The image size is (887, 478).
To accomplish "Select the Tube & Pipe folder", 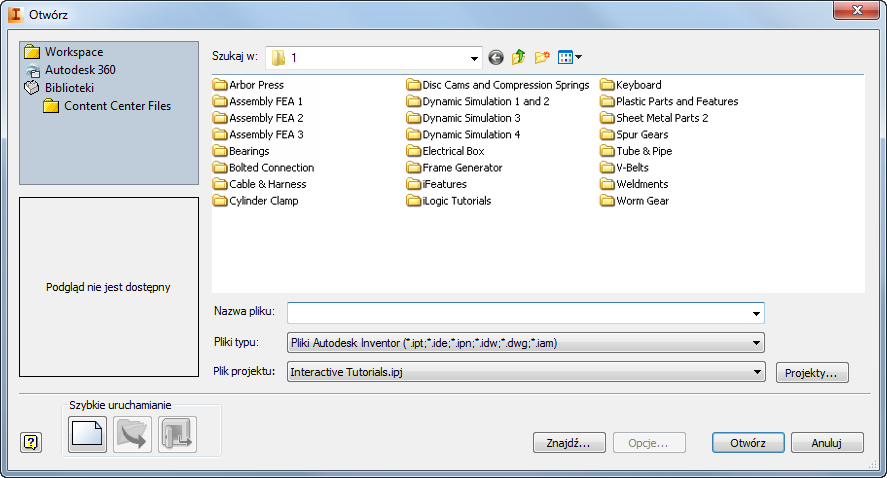I will (636, 151).
